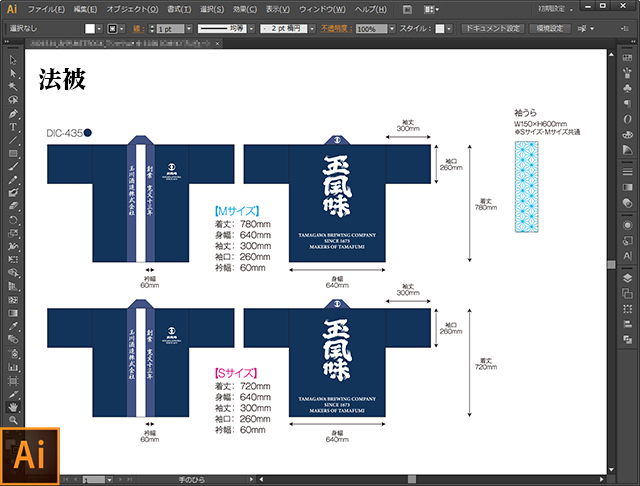
Task: Select the Selection tool (black arrow)
Action: point(13,60)
